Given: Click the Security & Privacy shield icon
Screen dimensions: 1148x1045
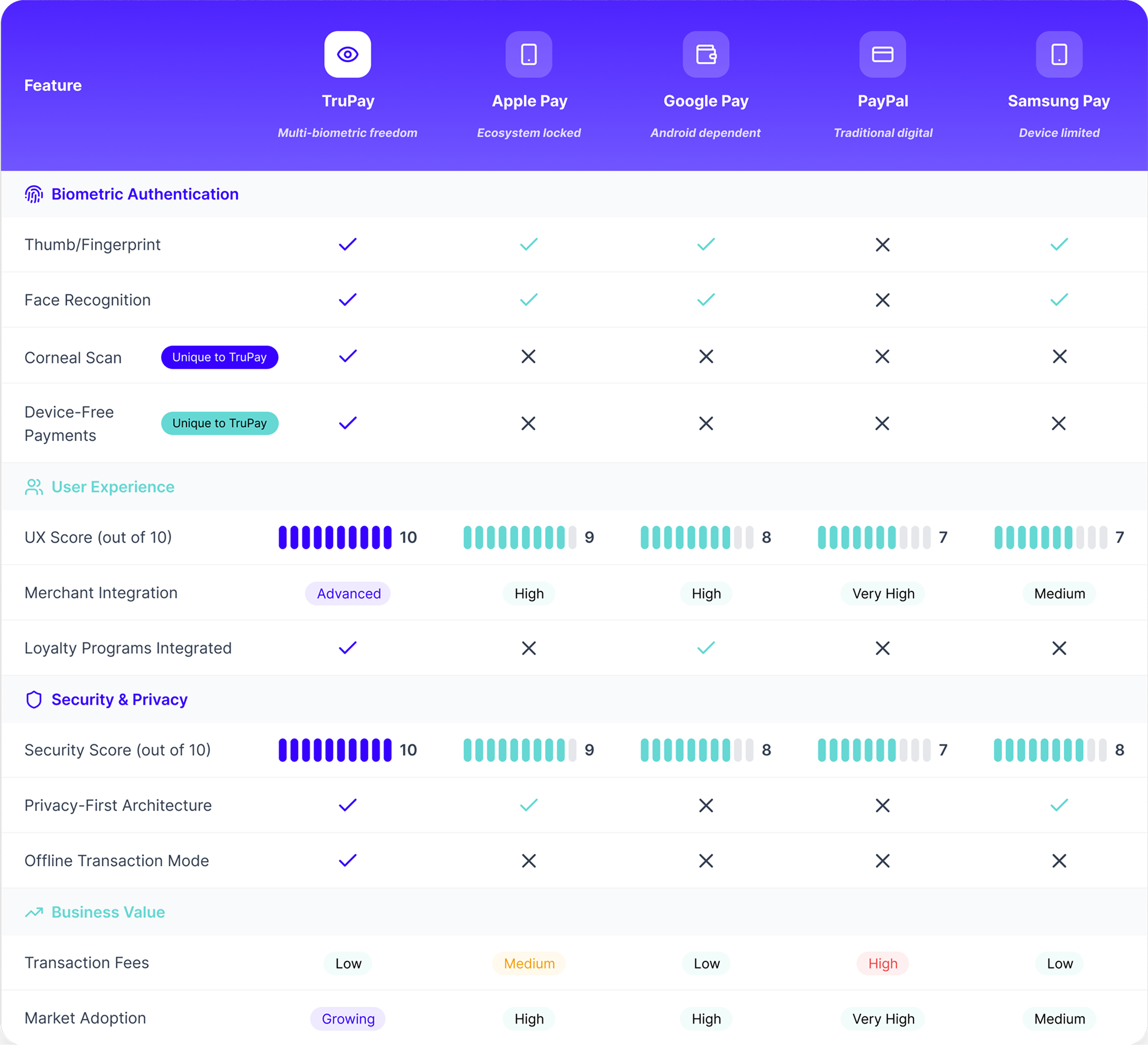Looking at the screenshot, I should [x=33, y=700].
